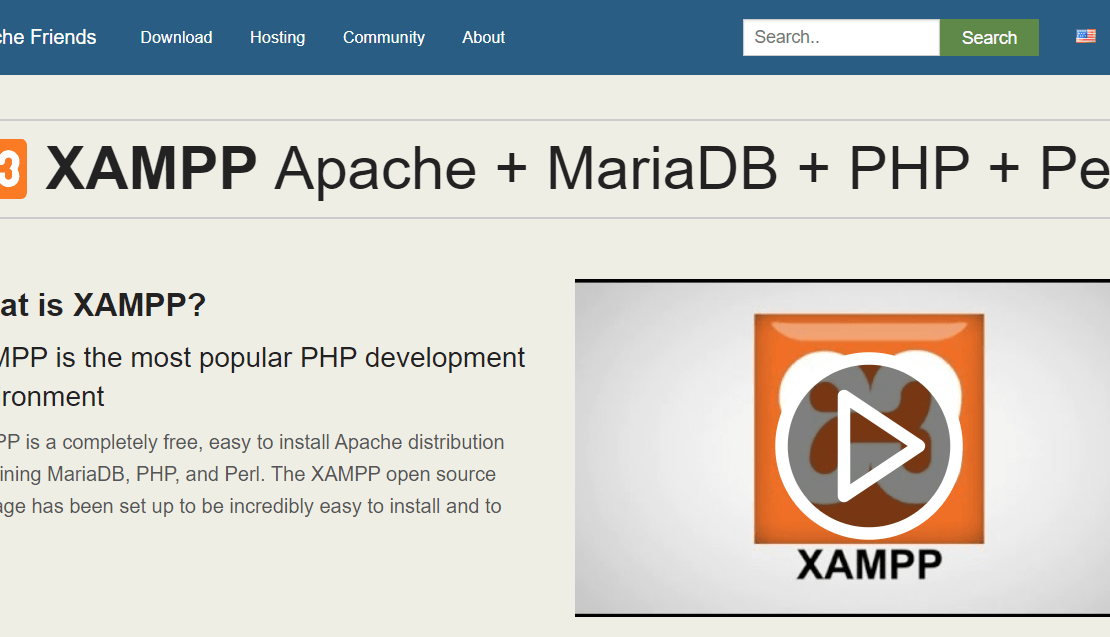
Task: Click the Apache Friends site title
Action: click(x=47, y=37)
